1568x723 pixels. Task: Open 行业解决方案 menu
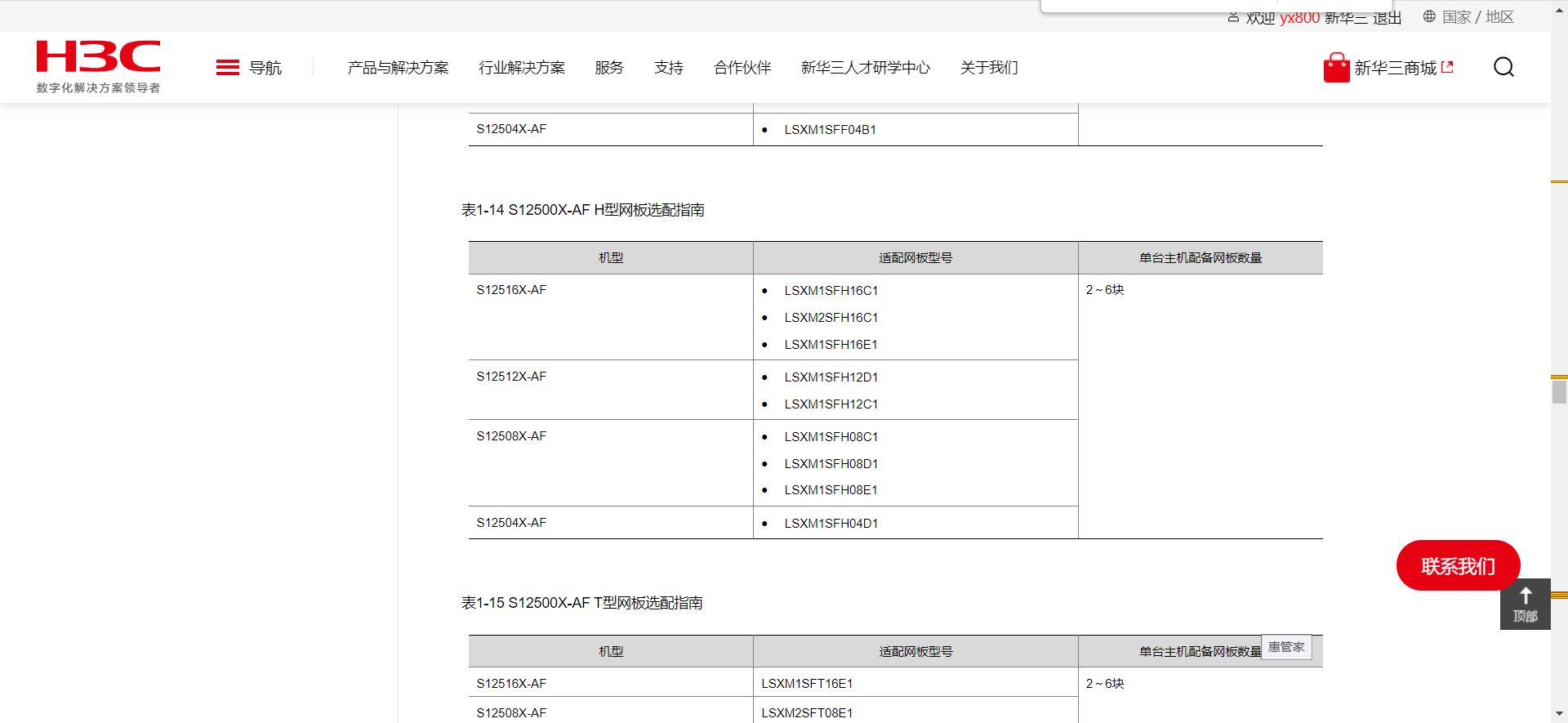[x=522, y=68]
